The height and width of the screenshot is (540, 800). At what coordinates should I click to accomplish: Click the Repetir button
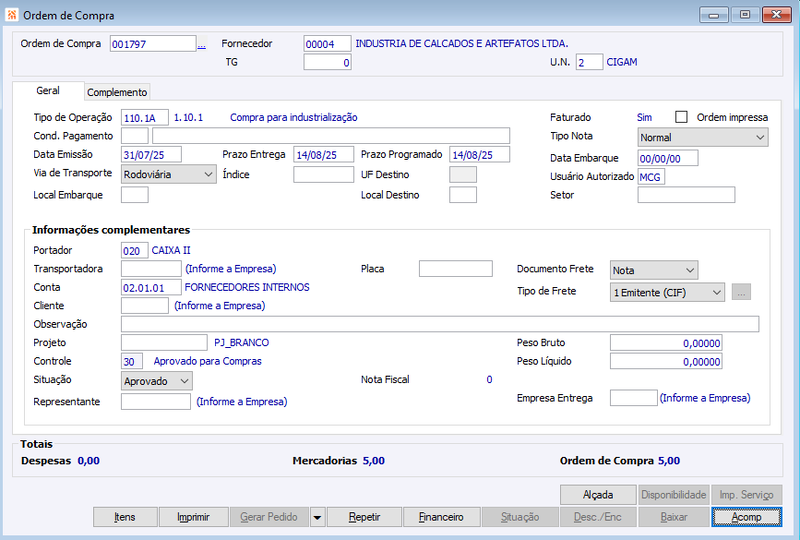pos(364,517)
